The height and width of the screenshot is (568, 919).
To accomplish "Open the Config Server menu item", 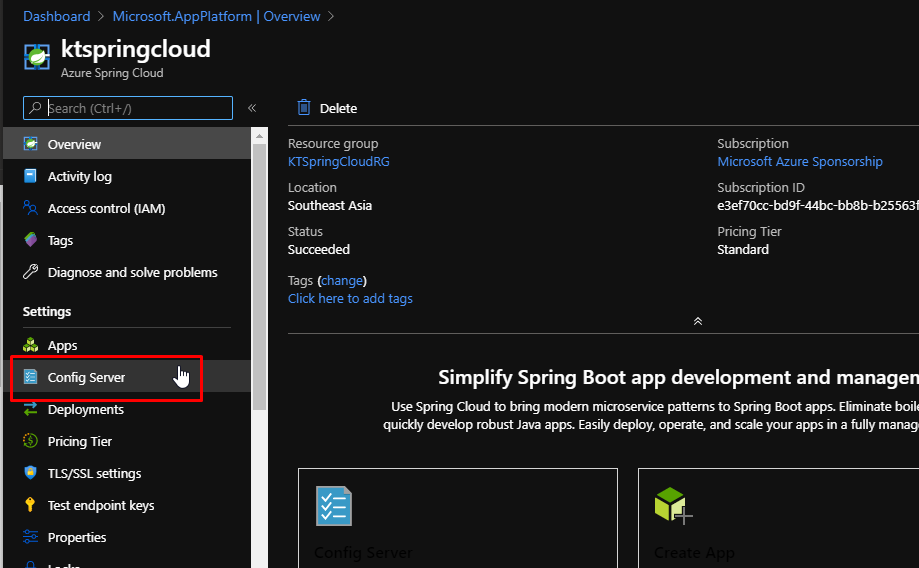I will 86,378.
